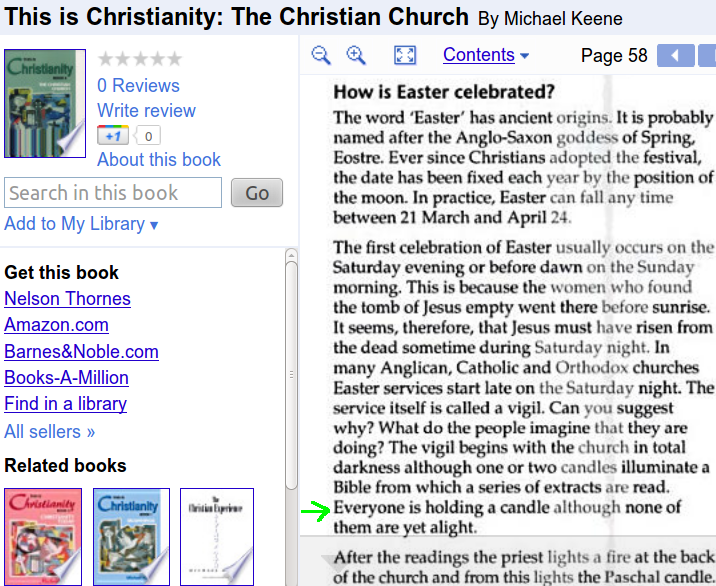This screenshot has height=586, width=716.
Task: Visit the Amazon.com seller link
Action: 56,325
